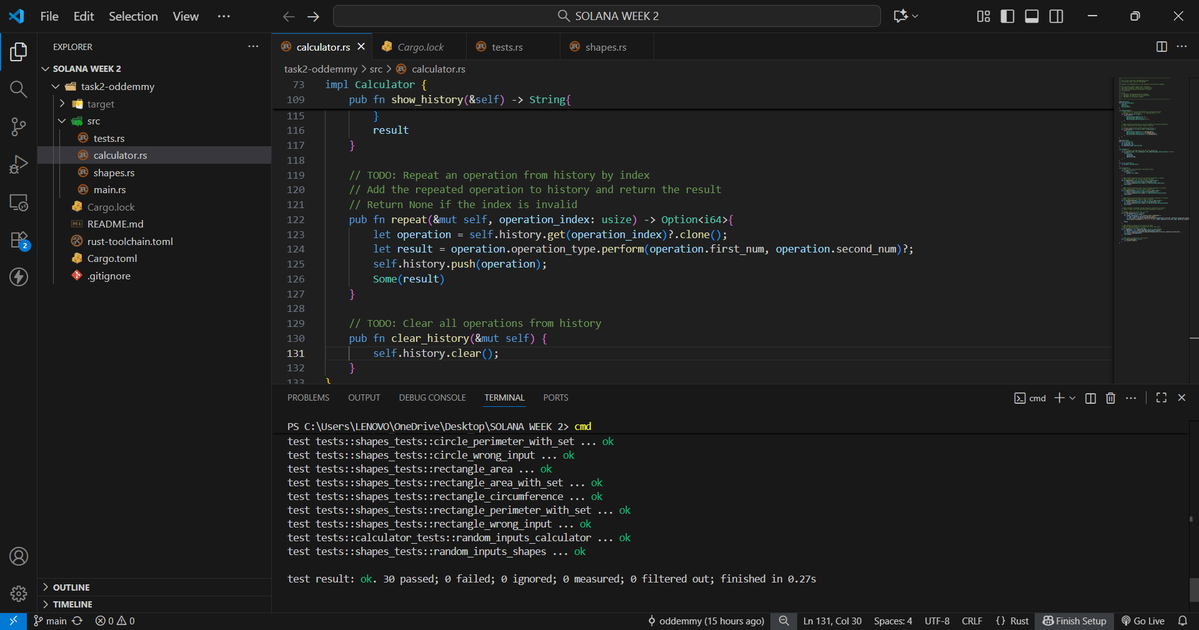The width and height of the screenshot is (1199, 630).
Task: Open rust-toolchain.toml file
Action: (x=130, y=241)
